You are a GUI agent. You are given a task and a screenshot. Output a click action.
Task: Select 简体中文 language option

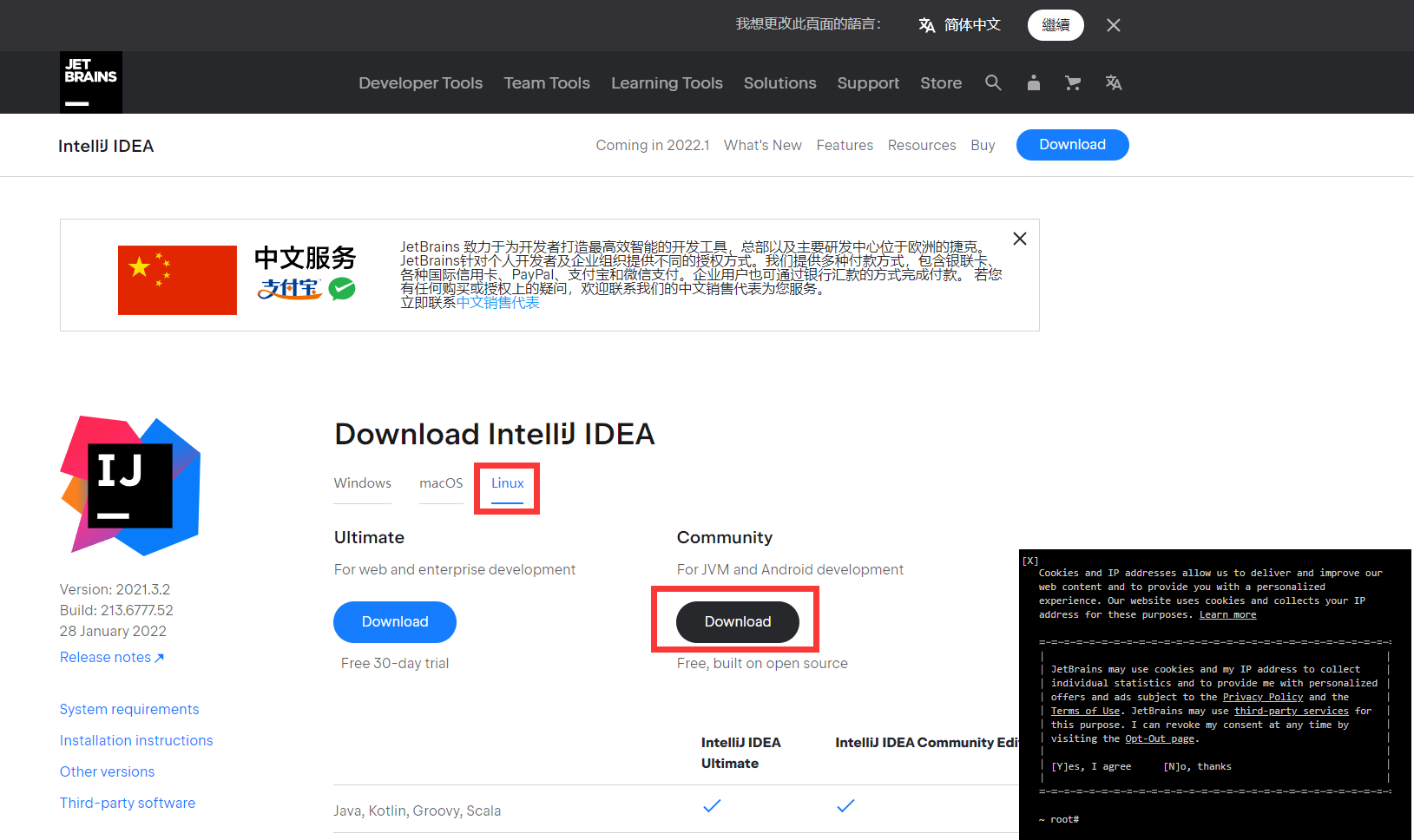(x=972, y=25)
